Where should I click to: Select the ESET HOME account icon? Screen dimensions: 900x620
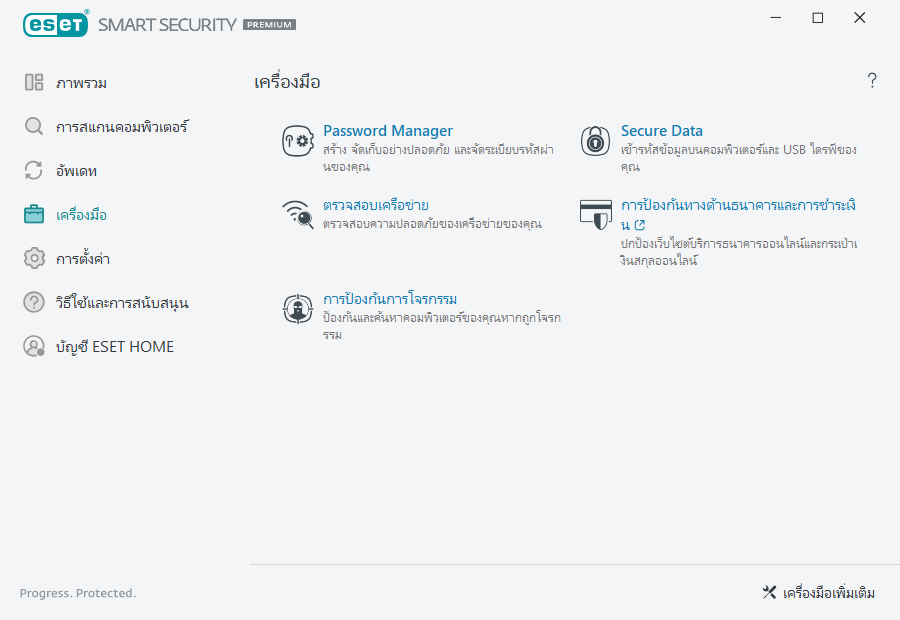(34, 346)
